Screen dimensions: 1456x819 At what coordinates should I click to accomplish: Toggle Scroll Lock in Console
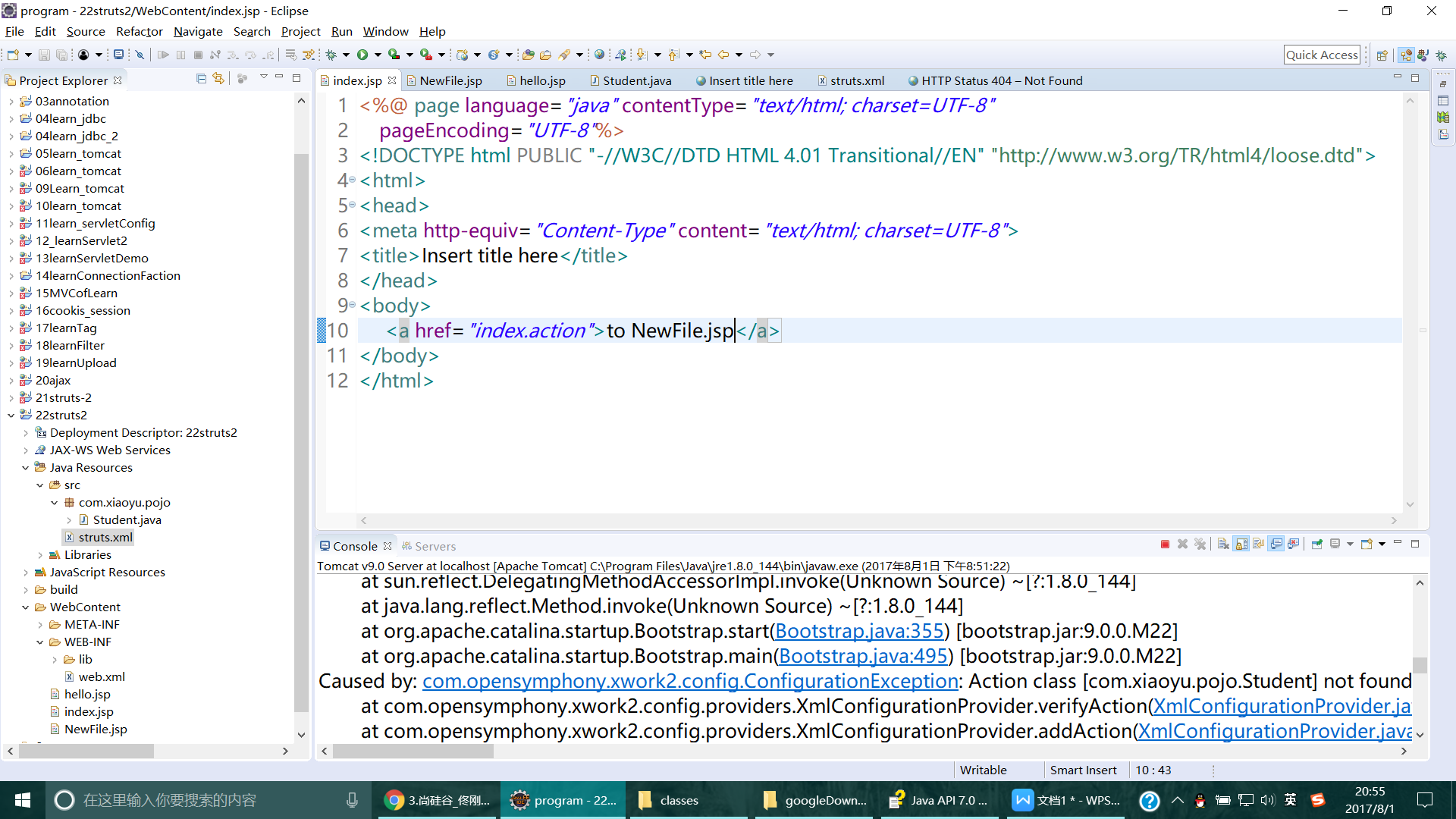pyautogui.click(x=1241, y=544)
